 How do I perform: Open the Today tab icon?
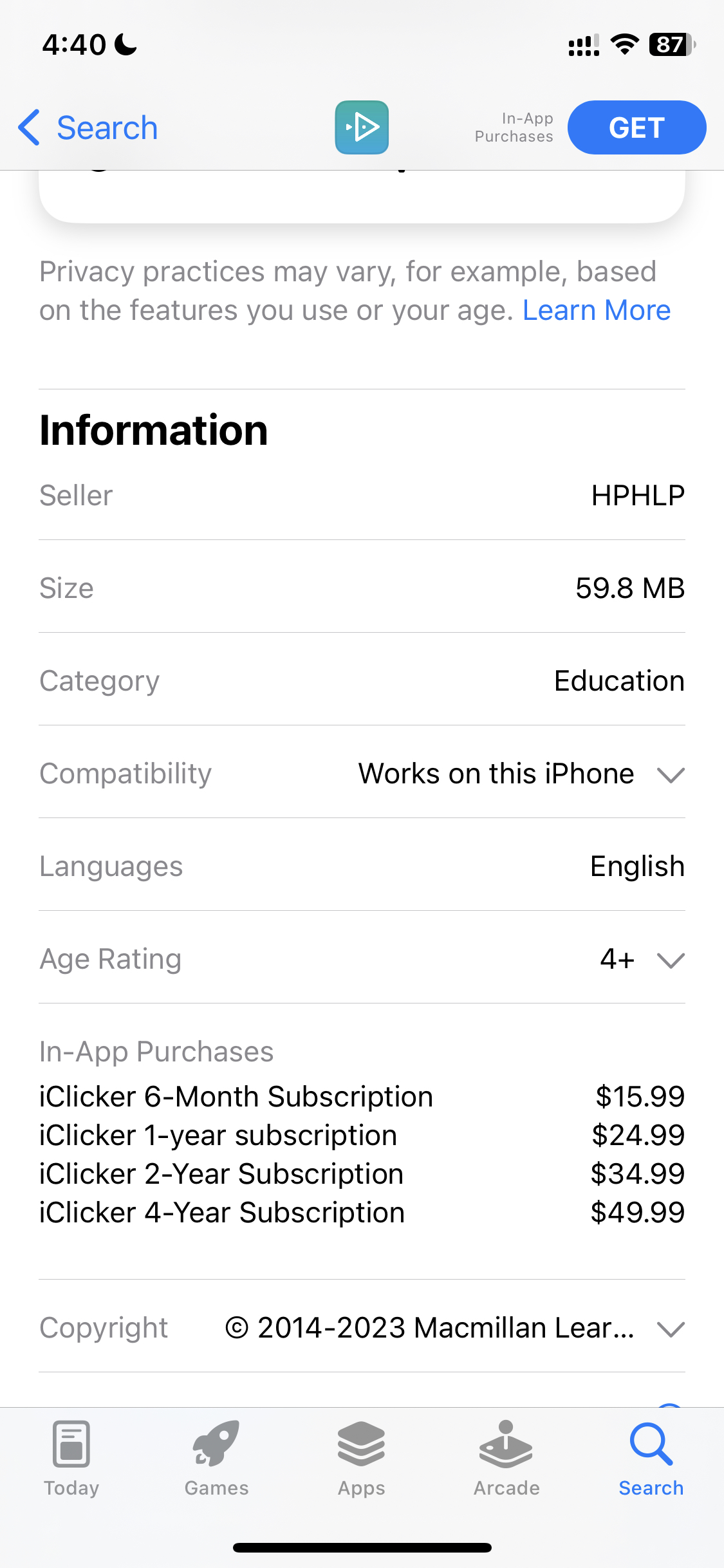coord(71,1444)
